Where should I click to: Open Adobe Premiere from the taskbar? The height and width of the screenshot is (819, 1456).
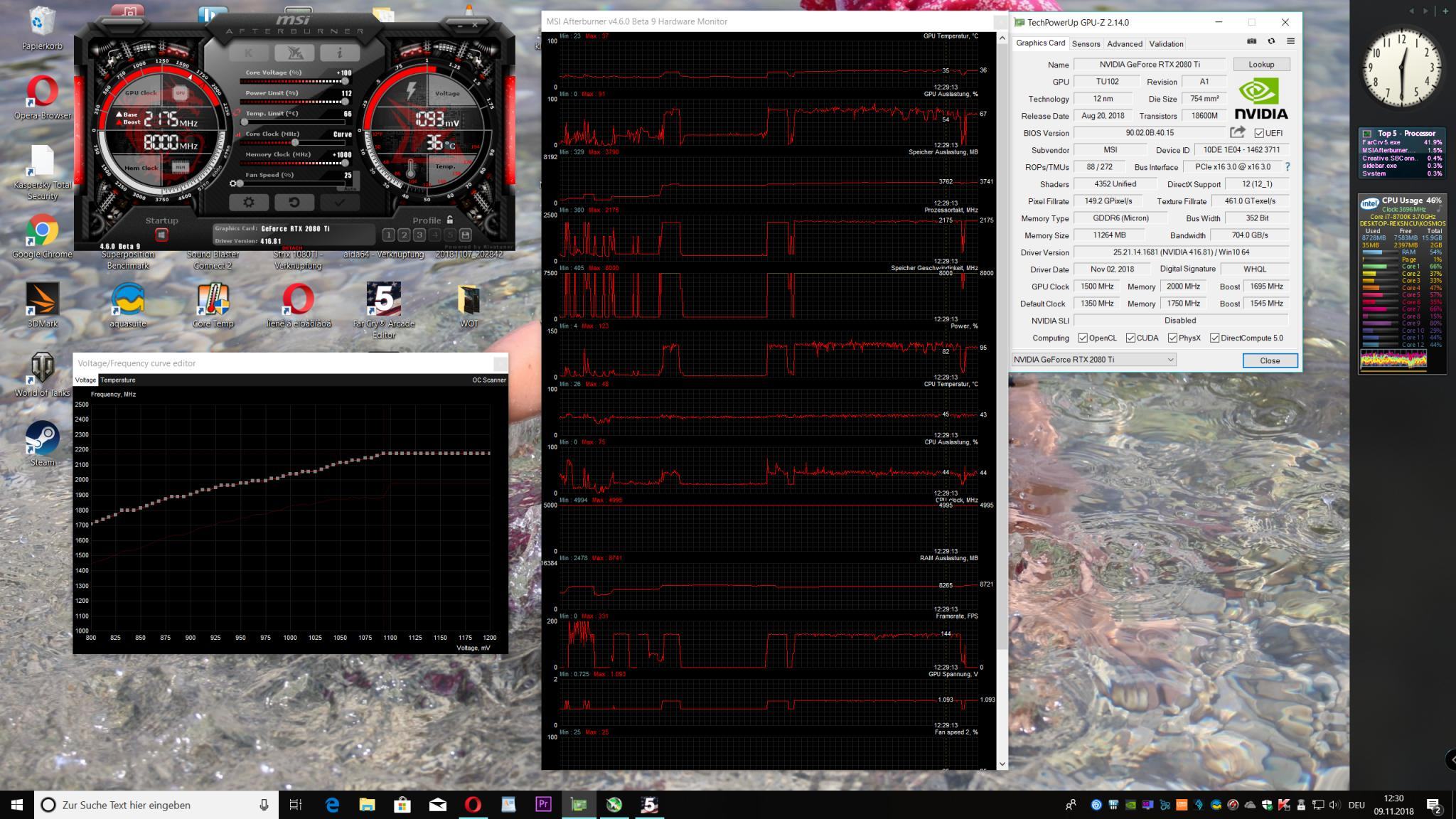click(x=543, y=805)
